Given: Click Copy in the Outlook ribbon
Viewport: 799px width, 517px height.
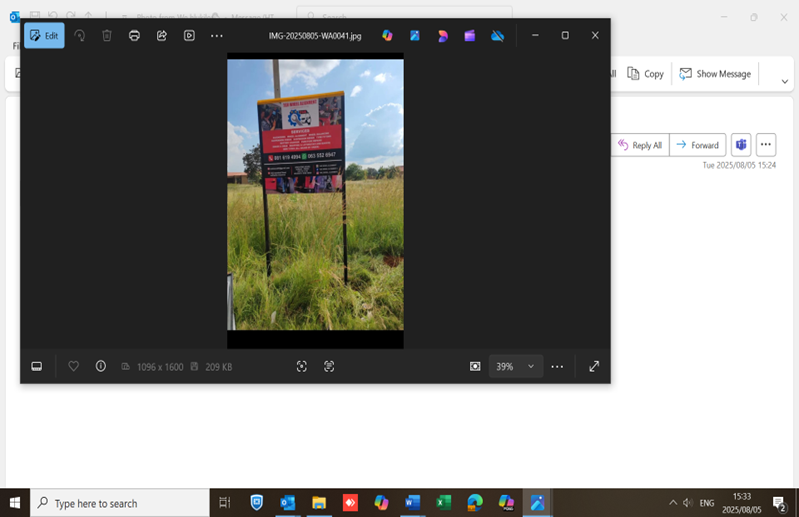Looking at the screenshot, I should click(x=646, y=74).
